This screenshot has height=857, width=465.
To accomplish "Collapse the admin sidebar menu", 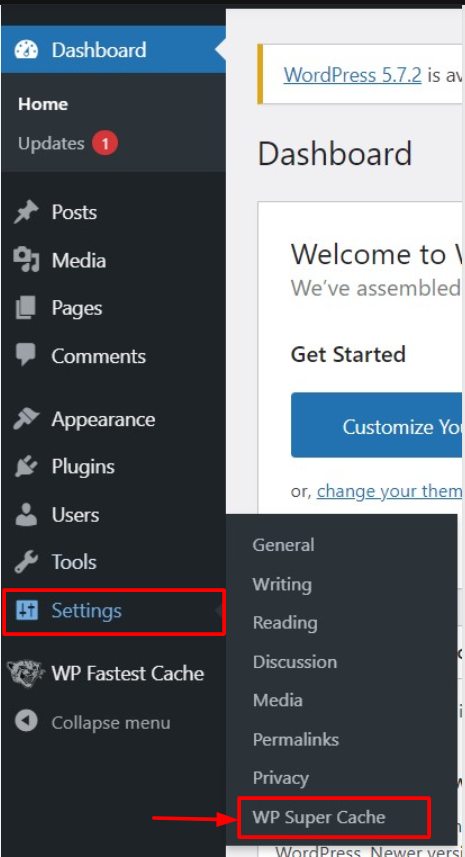I will point(93,723).
